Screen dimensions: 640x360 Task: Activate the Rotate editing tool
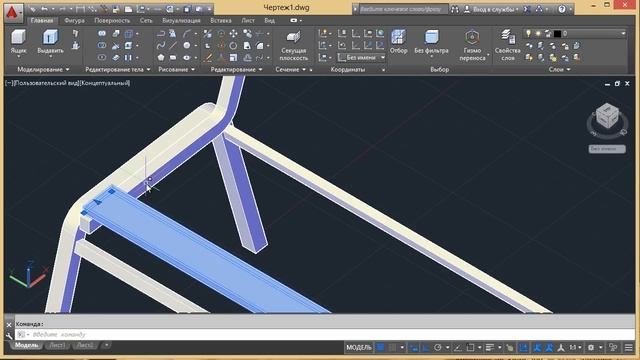(233, 46)
